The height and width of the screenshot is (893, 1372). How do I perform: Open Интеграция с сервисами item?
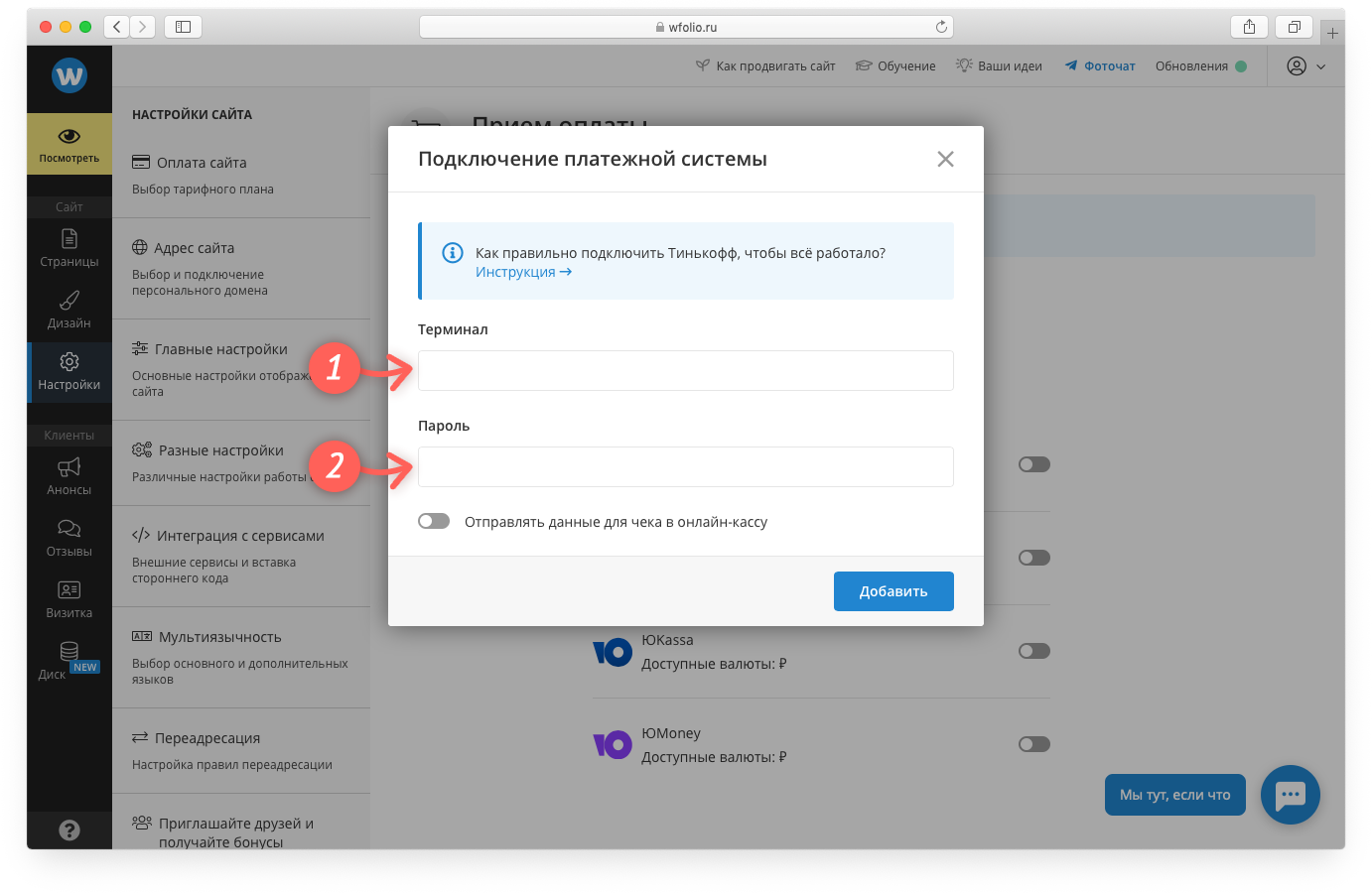(241, 557)
